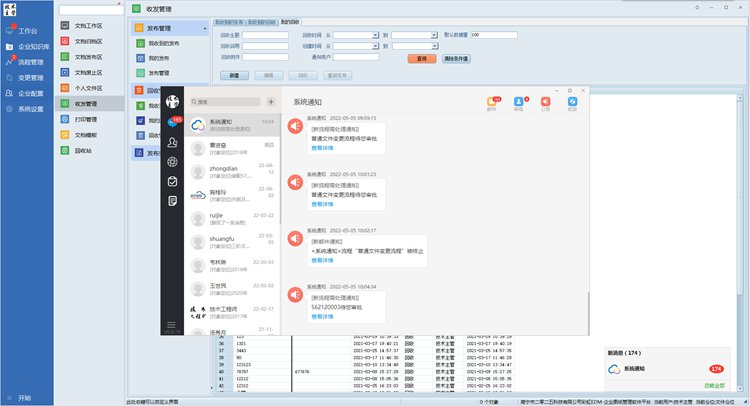Open 回收站 in the document list
Viewport: 750px width, 406px height.
[84, 149]
